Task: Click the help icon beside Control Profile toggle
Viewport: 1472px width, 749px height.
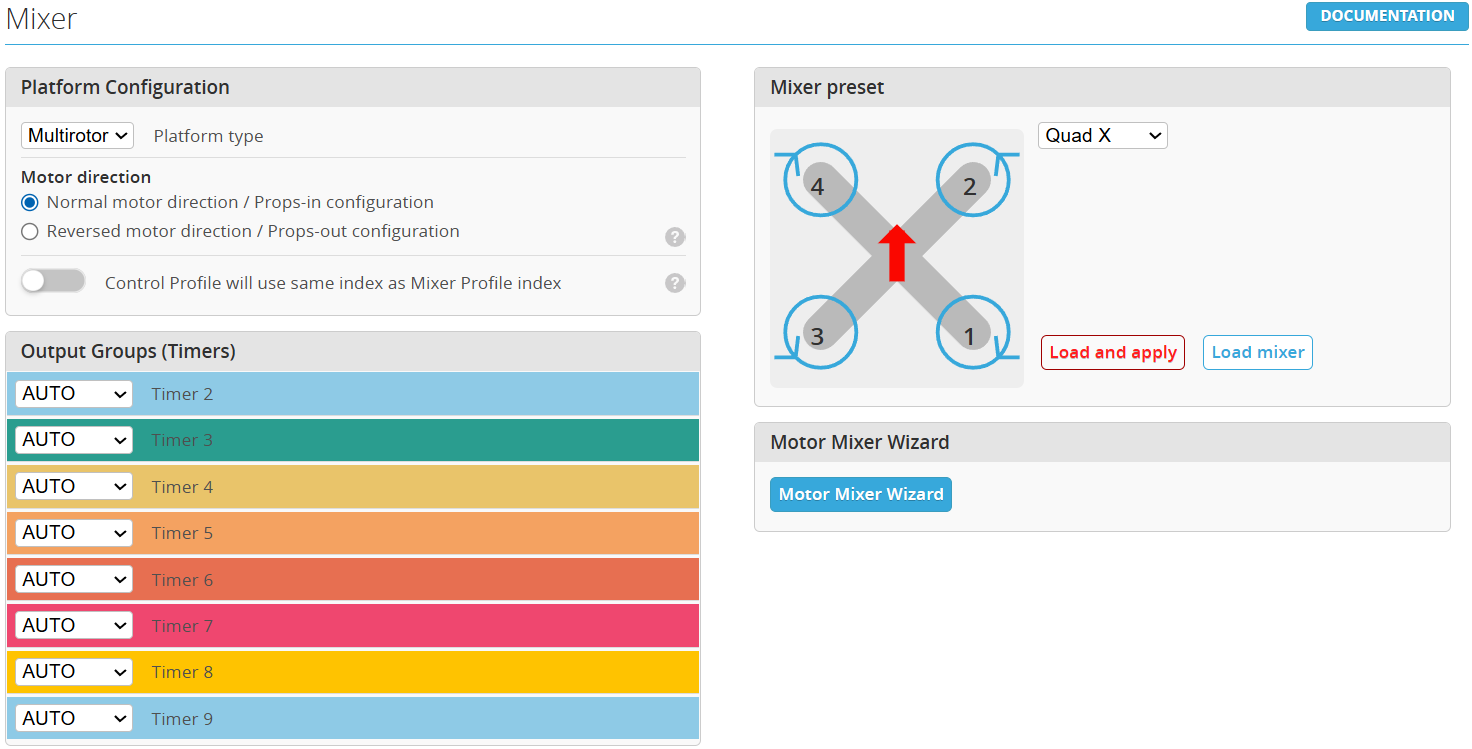Action: click(x=675, y=283)
